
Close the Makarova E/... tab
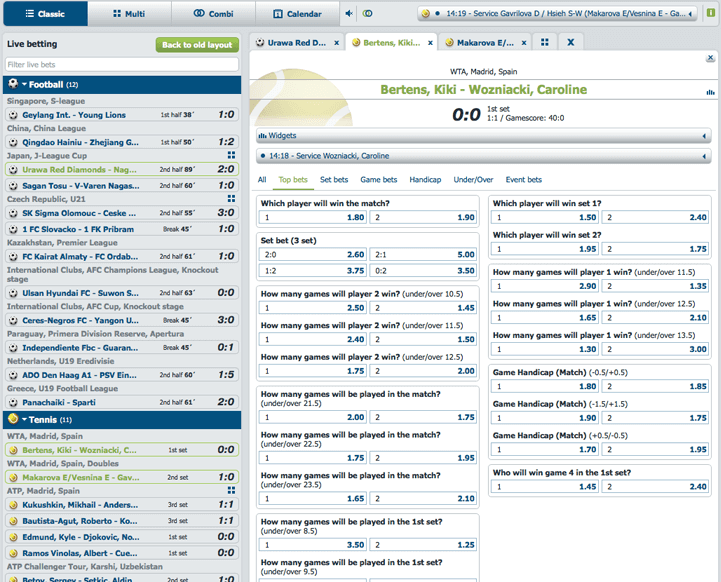coord(524,43)
